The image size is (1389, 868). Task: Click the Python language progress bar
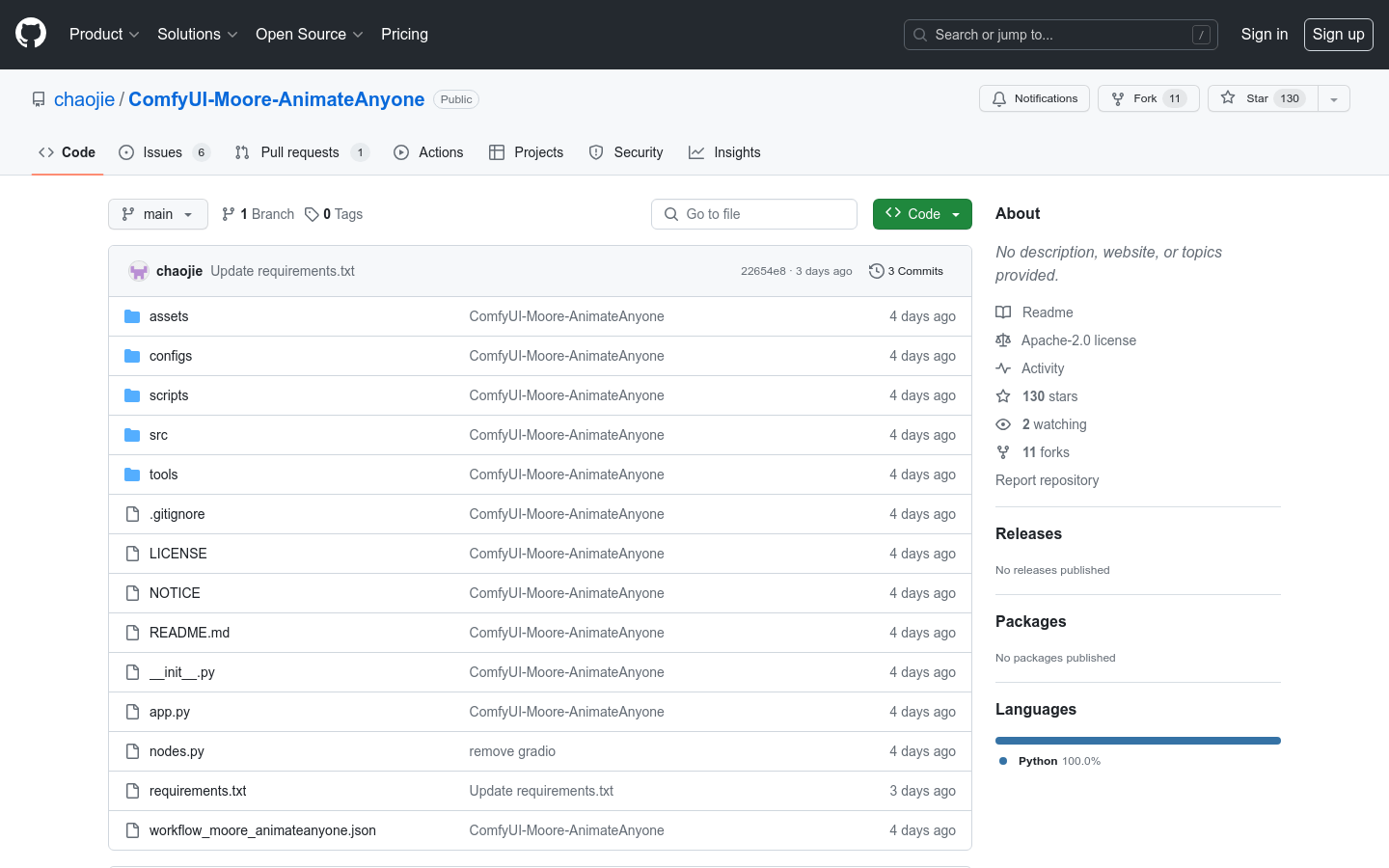pos(1137,741)
